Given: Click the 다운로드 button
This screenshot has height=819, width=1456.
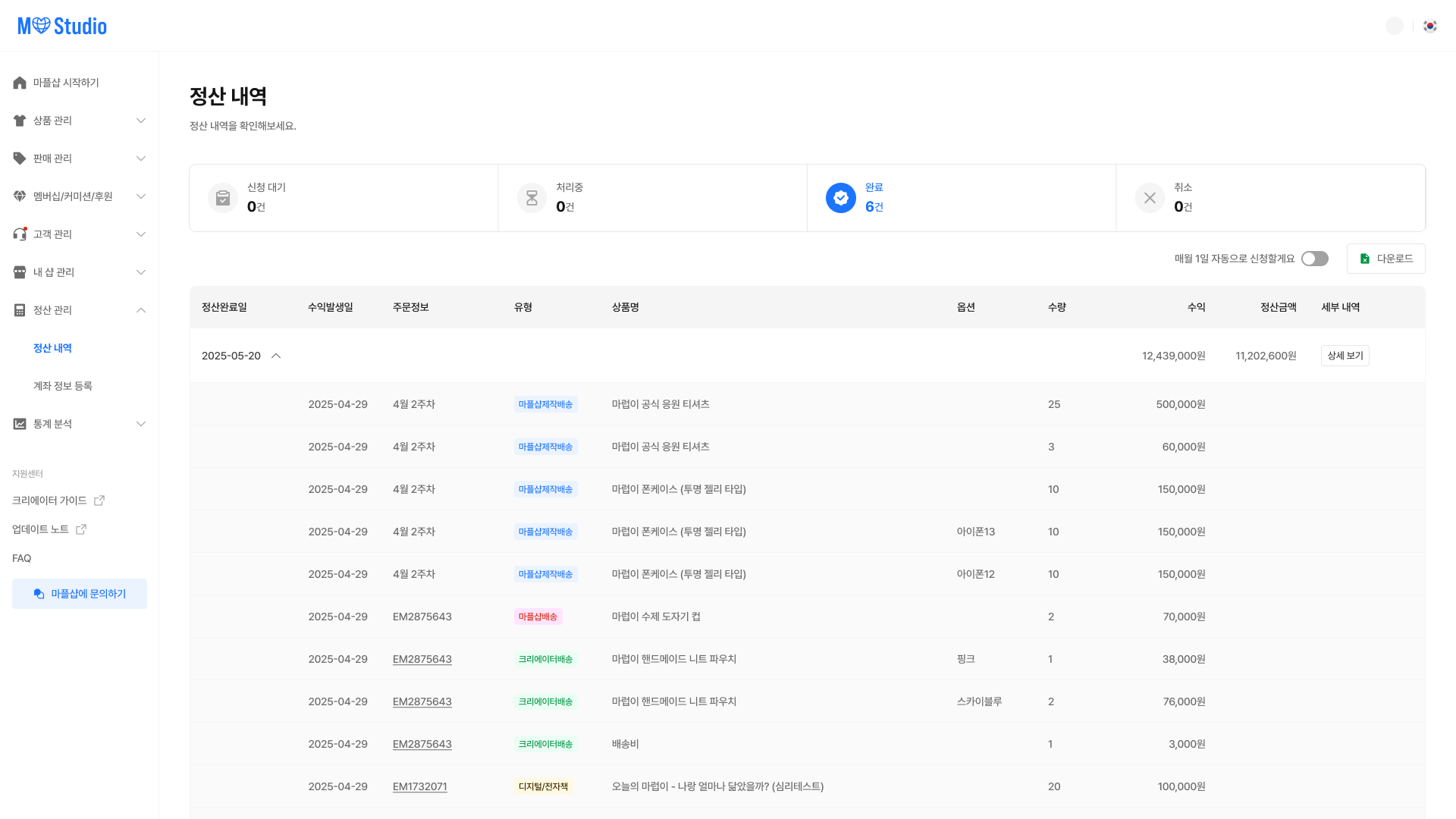Looking at the screenshot, I should (1385, 259).
